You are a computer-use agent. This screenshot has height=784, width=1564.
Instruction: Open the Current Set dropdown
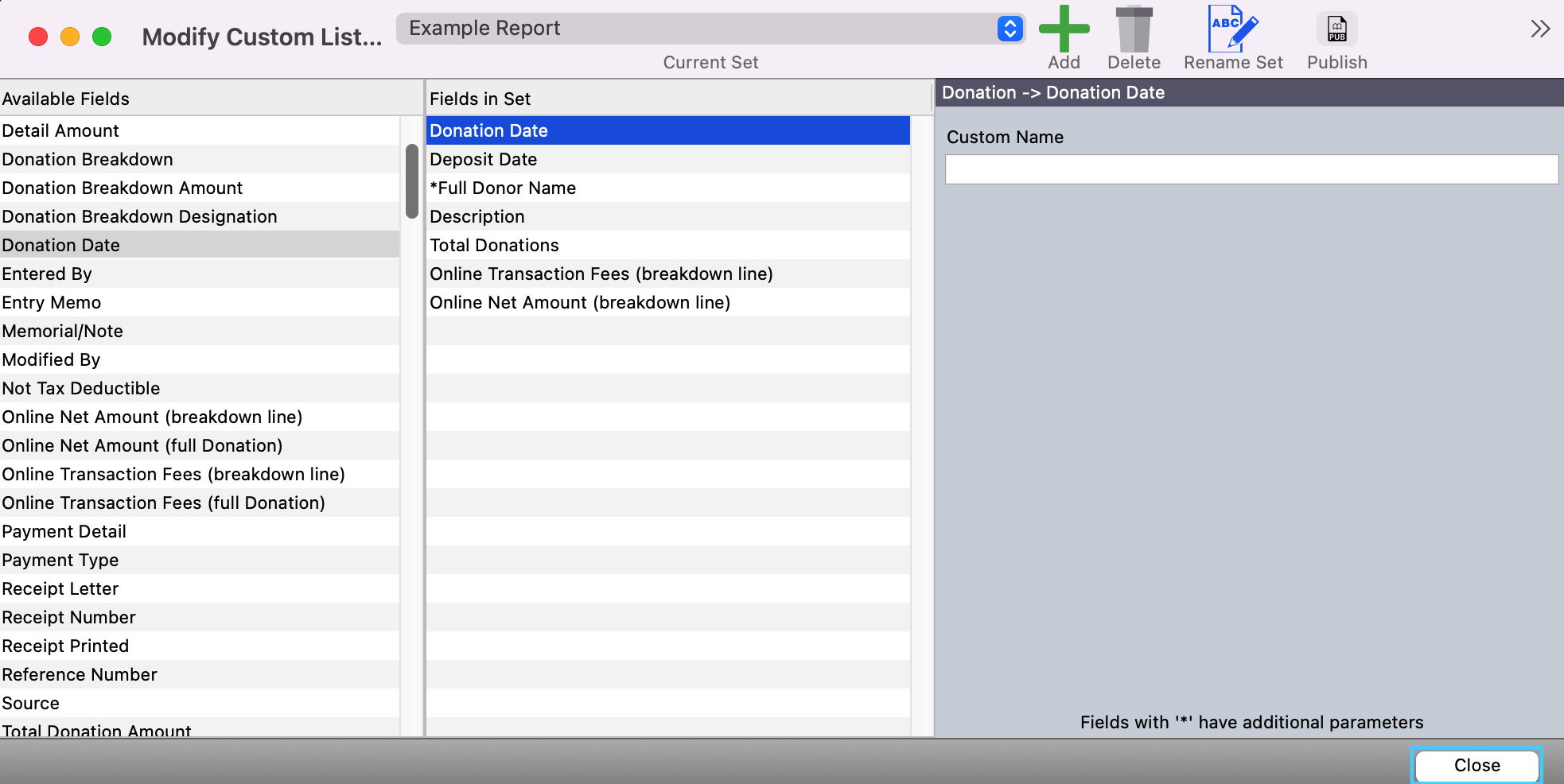tap(1010, 29)
